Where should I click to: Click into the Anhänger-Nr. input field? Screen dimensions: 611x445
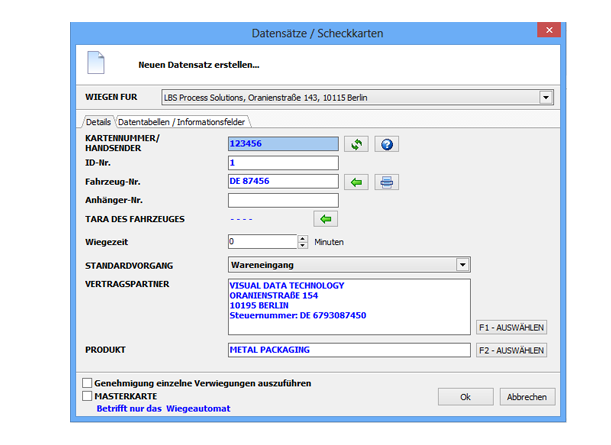tap(283, 200)
